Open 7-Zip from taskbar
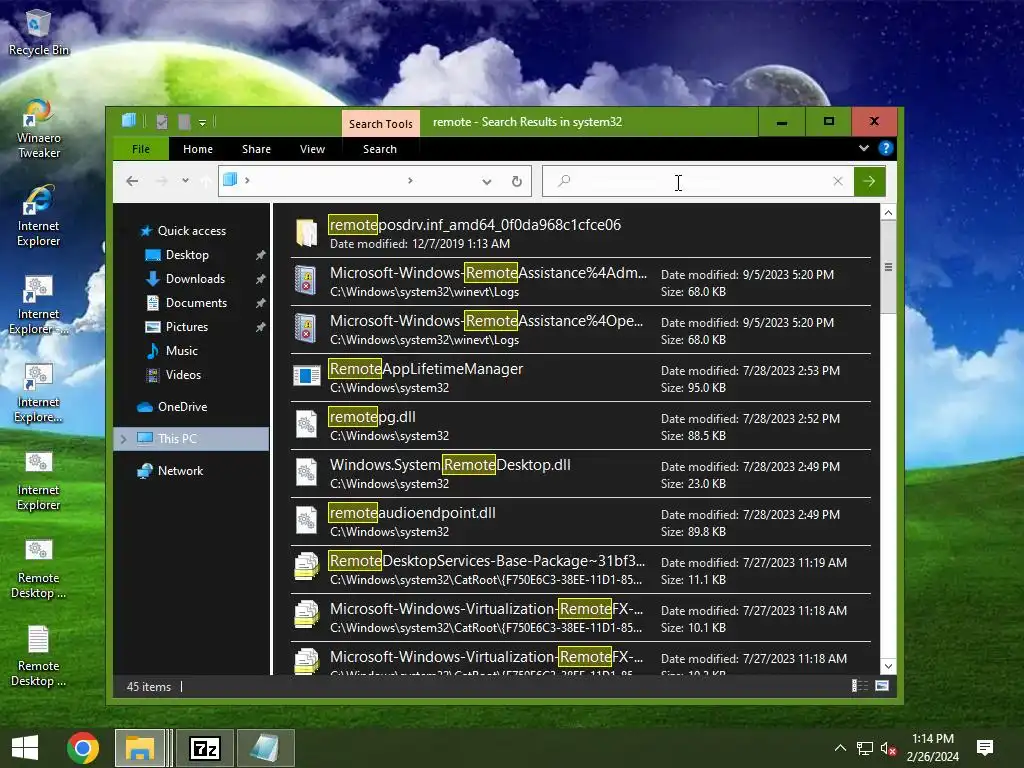The width and height of the screenshot is (1024, 768). (x=205, y=748)
